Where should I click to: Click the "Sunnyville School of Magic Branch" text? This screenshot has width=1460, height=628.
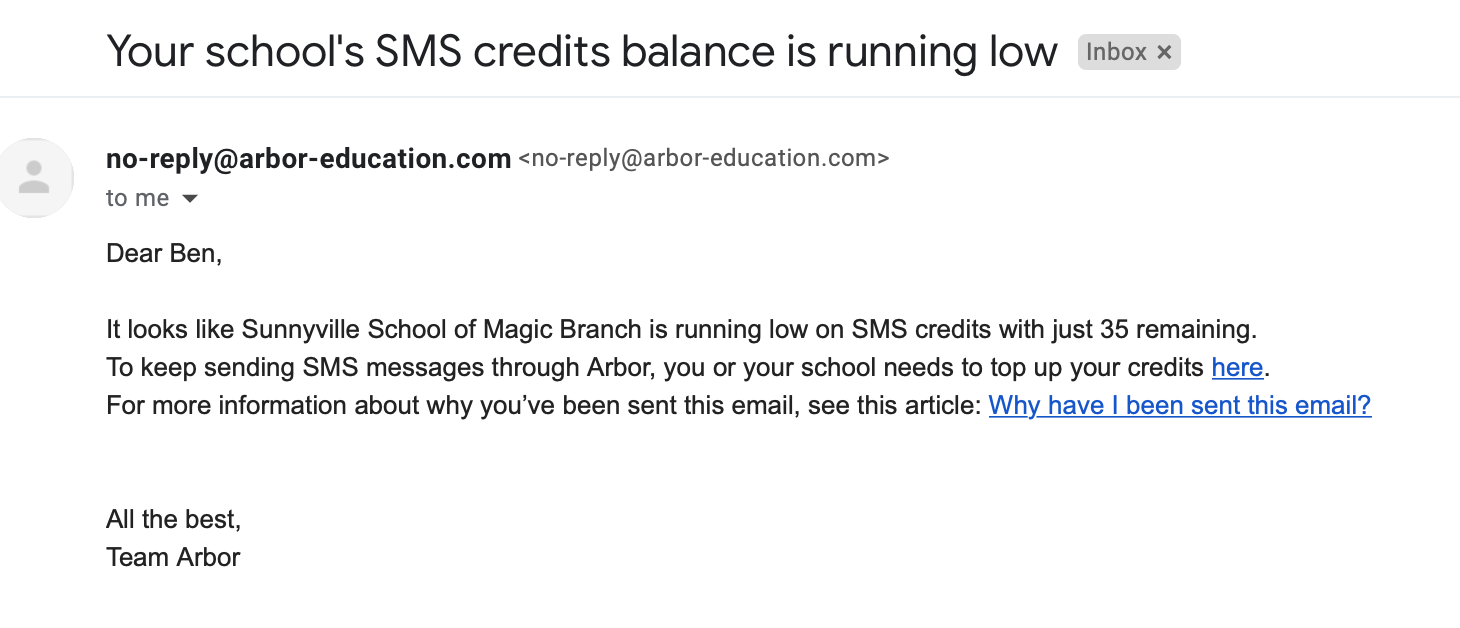point(440,329)
